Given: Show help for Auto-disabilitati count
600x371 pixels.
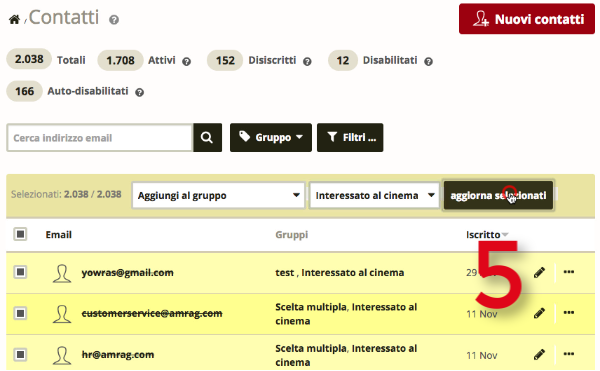Looking at the screenshot, I should (140, 92).
